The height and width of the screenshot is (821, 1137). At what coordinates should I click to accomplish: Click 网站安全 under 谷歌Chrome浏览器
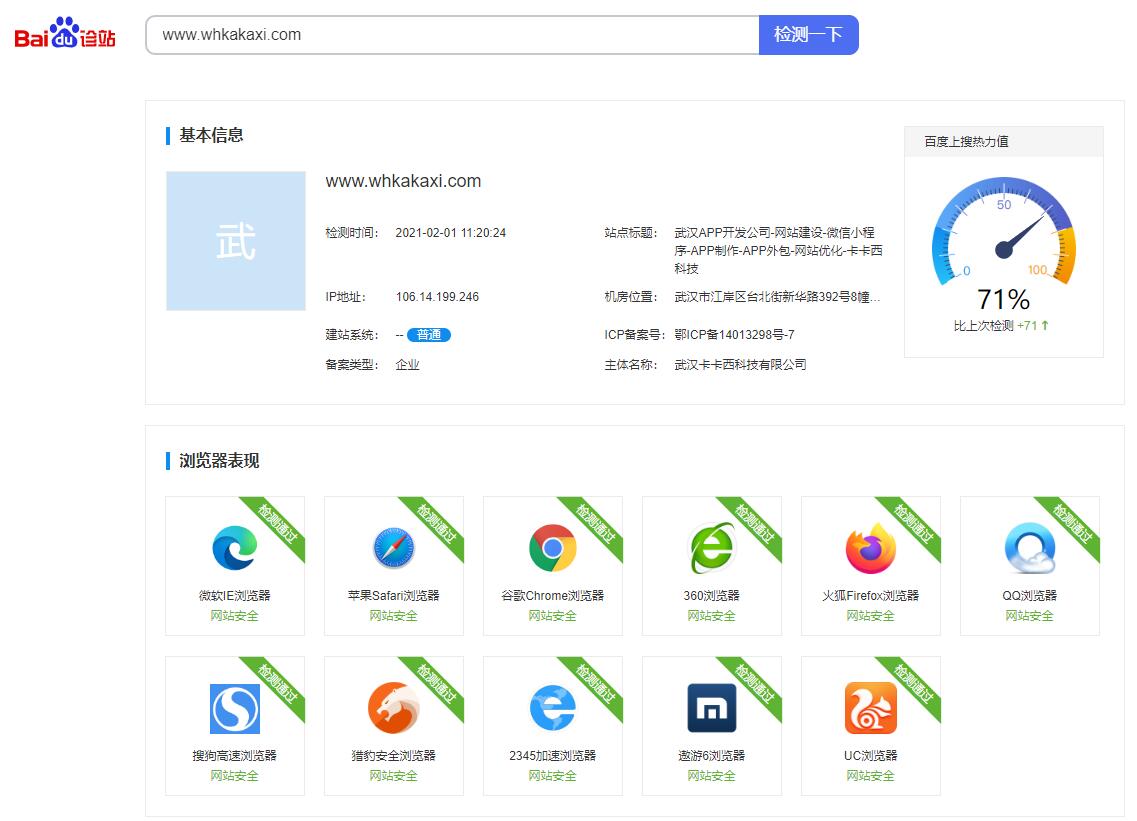tap(553, 616)
